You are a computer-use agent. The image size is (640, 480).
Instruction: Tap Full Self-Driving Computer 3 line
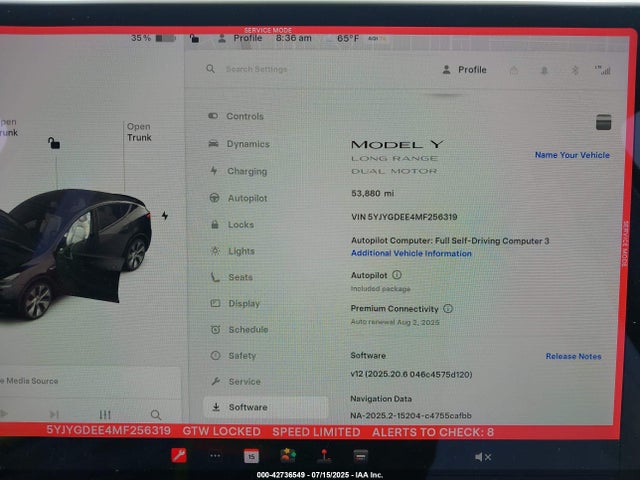(450, 241)
